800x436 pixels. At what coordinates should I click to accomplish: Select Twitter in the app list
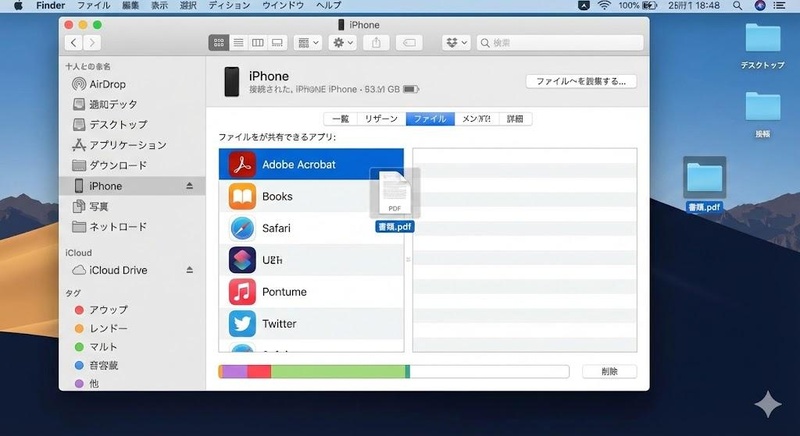point(311,323)
